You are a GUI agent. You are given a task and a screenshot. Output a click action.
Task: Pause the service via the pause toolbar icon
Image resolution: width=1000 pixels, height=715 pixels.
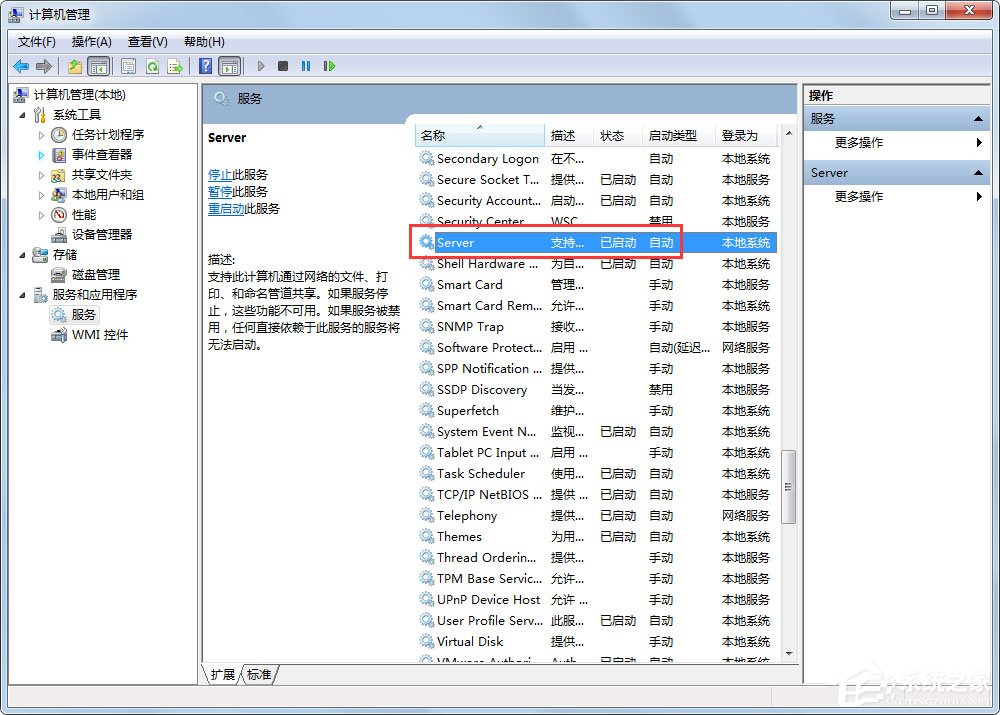pos(305,66)
